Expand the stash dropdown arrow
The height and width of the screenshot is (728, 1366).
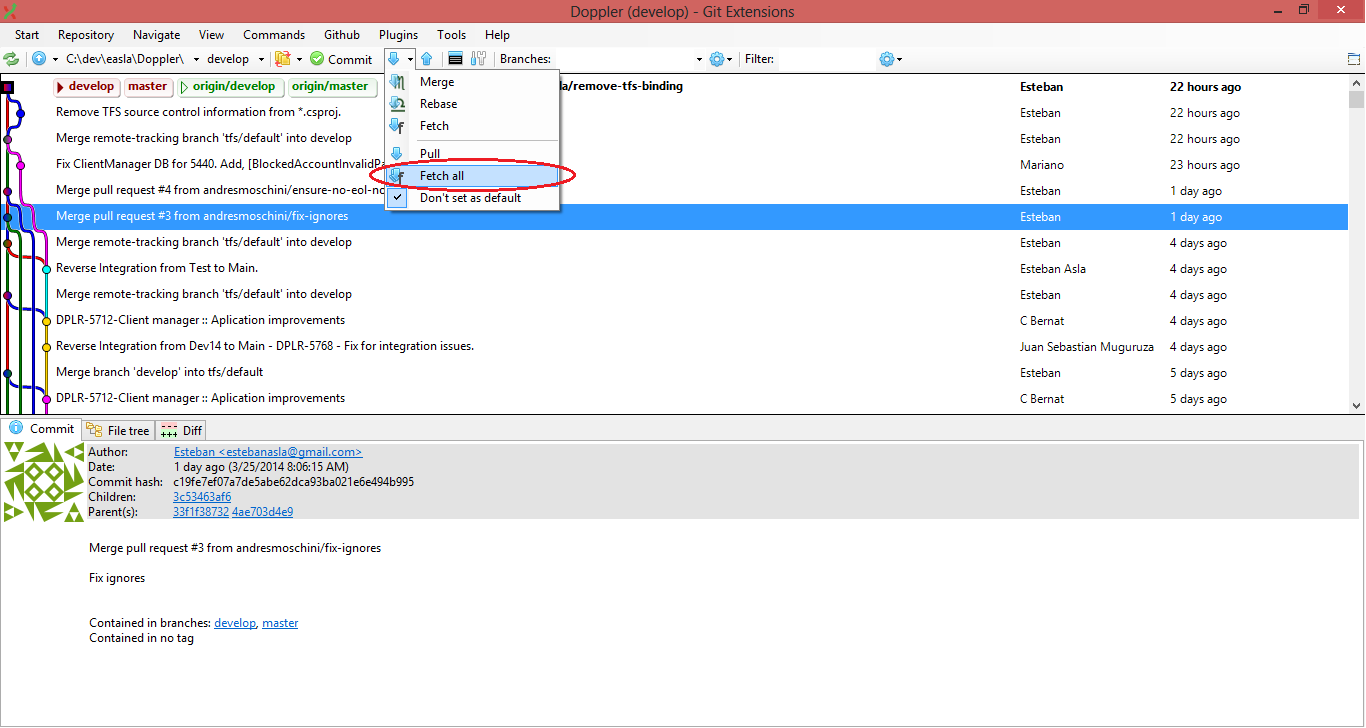point(299,59)
